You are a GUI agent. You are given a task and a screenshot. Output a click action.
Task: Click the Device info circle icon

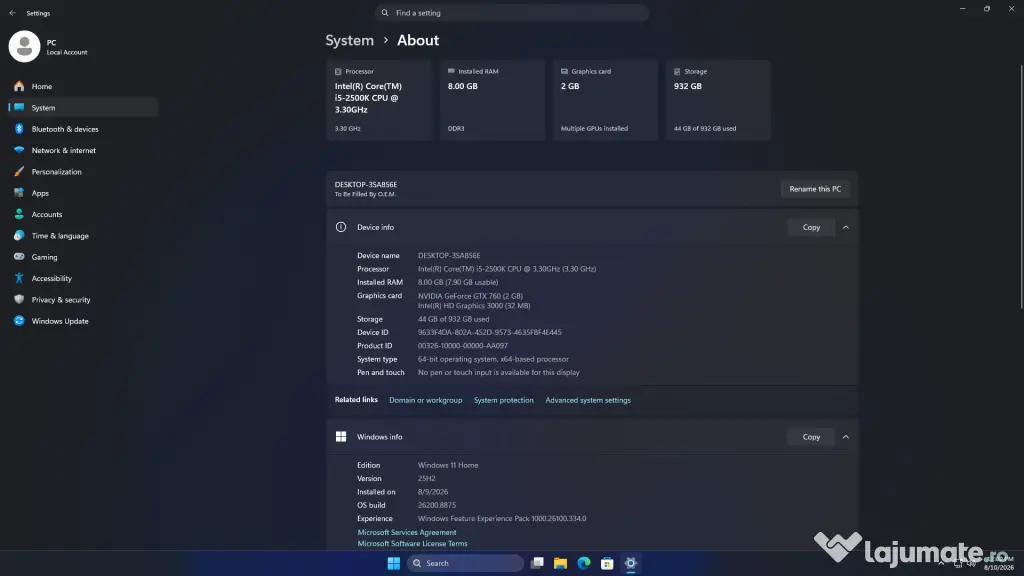341,227
